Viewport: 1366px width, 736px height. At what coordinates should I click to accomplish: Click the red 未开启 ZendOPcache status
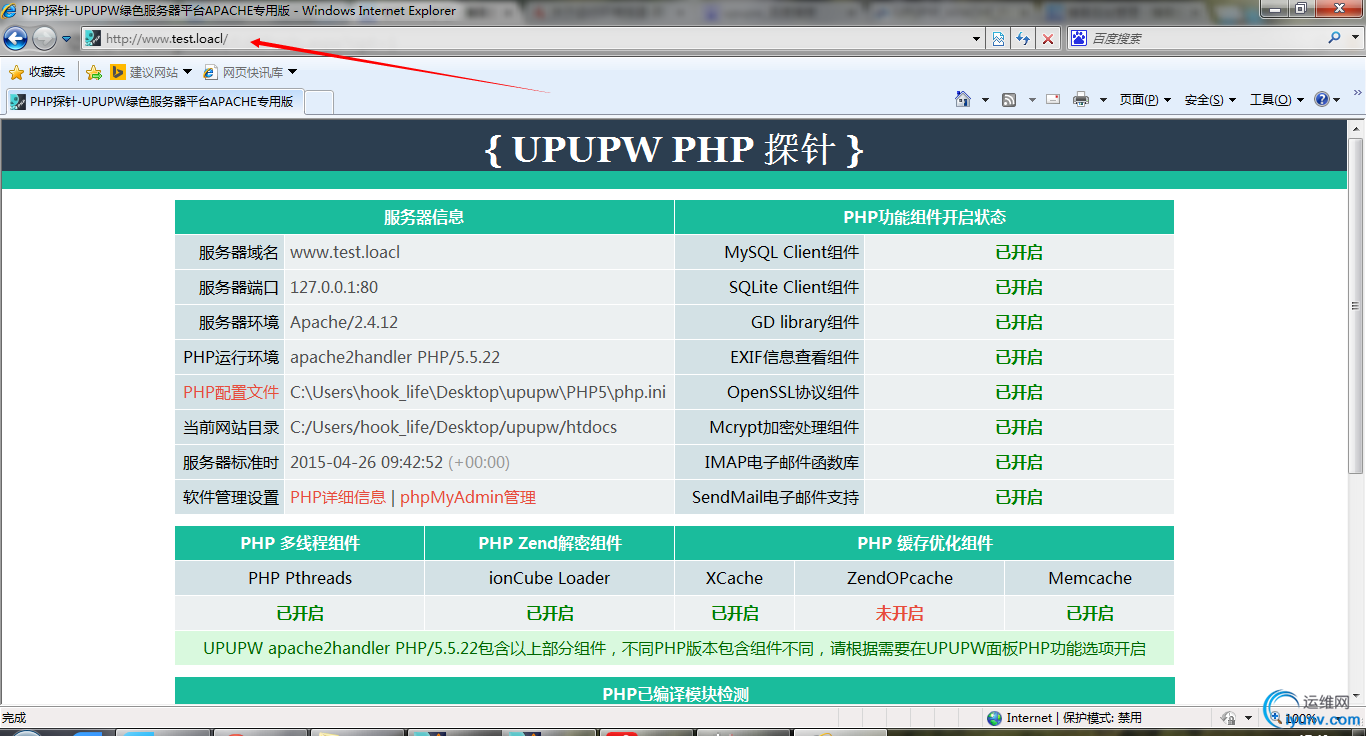(899, 613)
